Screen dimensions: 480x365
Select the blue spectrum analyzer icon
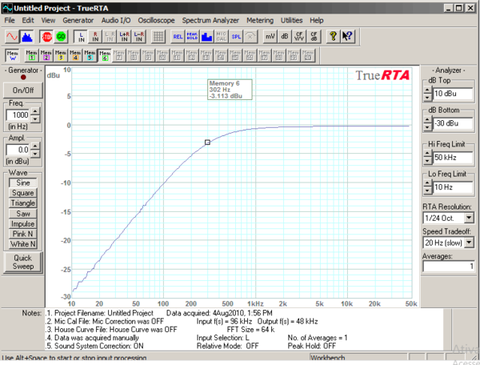(x=27, y=37)
